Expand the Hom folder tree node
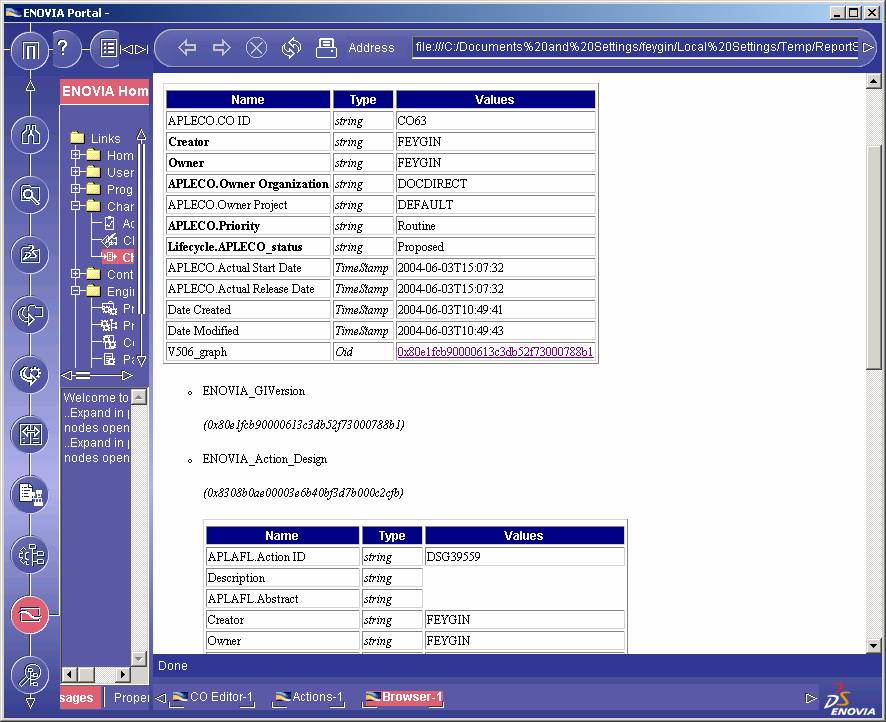 (75, 154)
